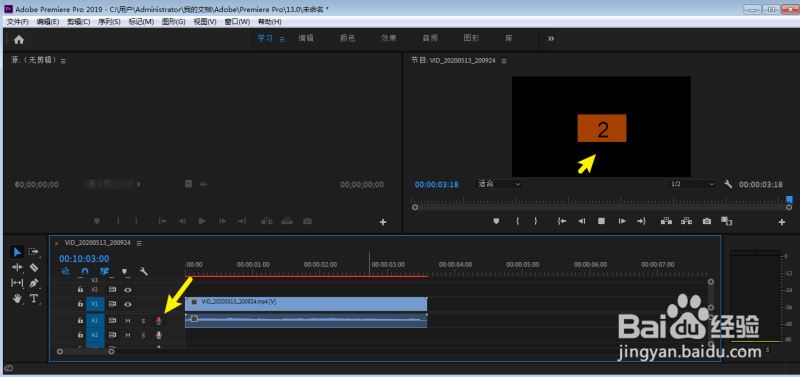Open the 序列(S) menu
Screen dimensions: 800x377
109,22
